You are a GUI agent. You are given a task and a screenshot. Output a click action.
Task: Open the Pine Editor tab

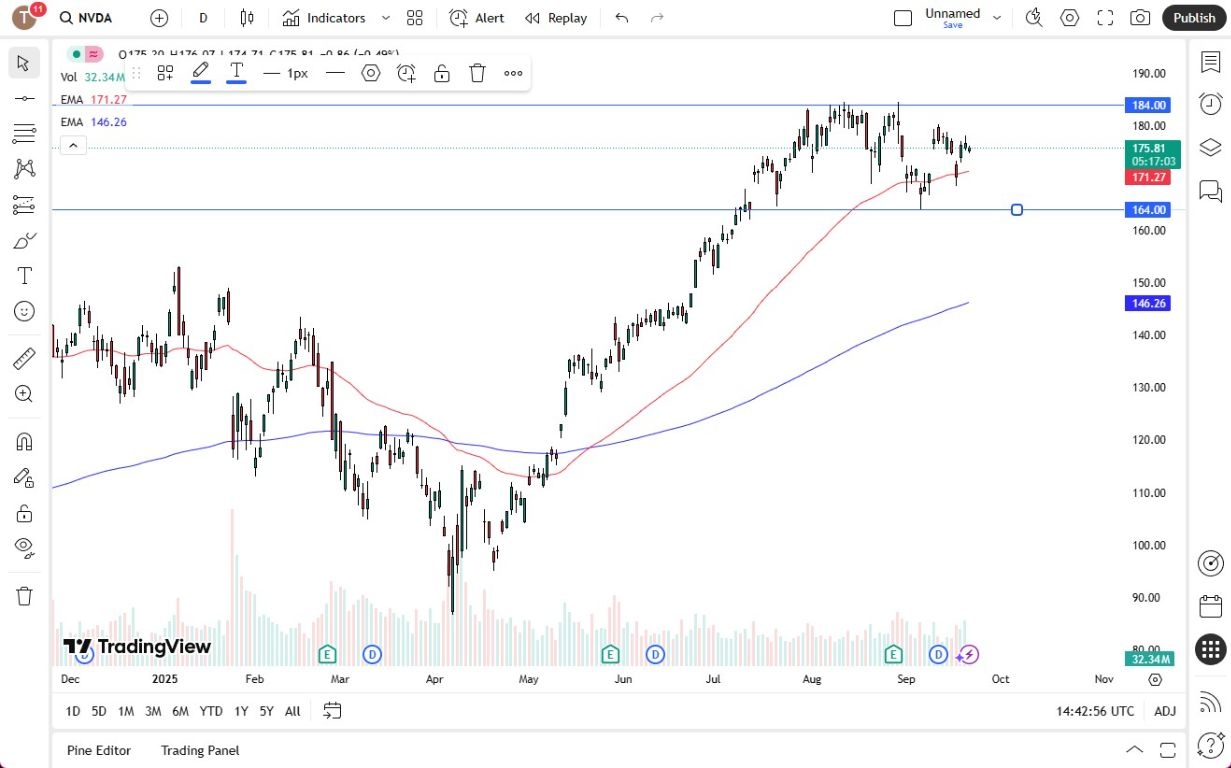coord(98,750)
